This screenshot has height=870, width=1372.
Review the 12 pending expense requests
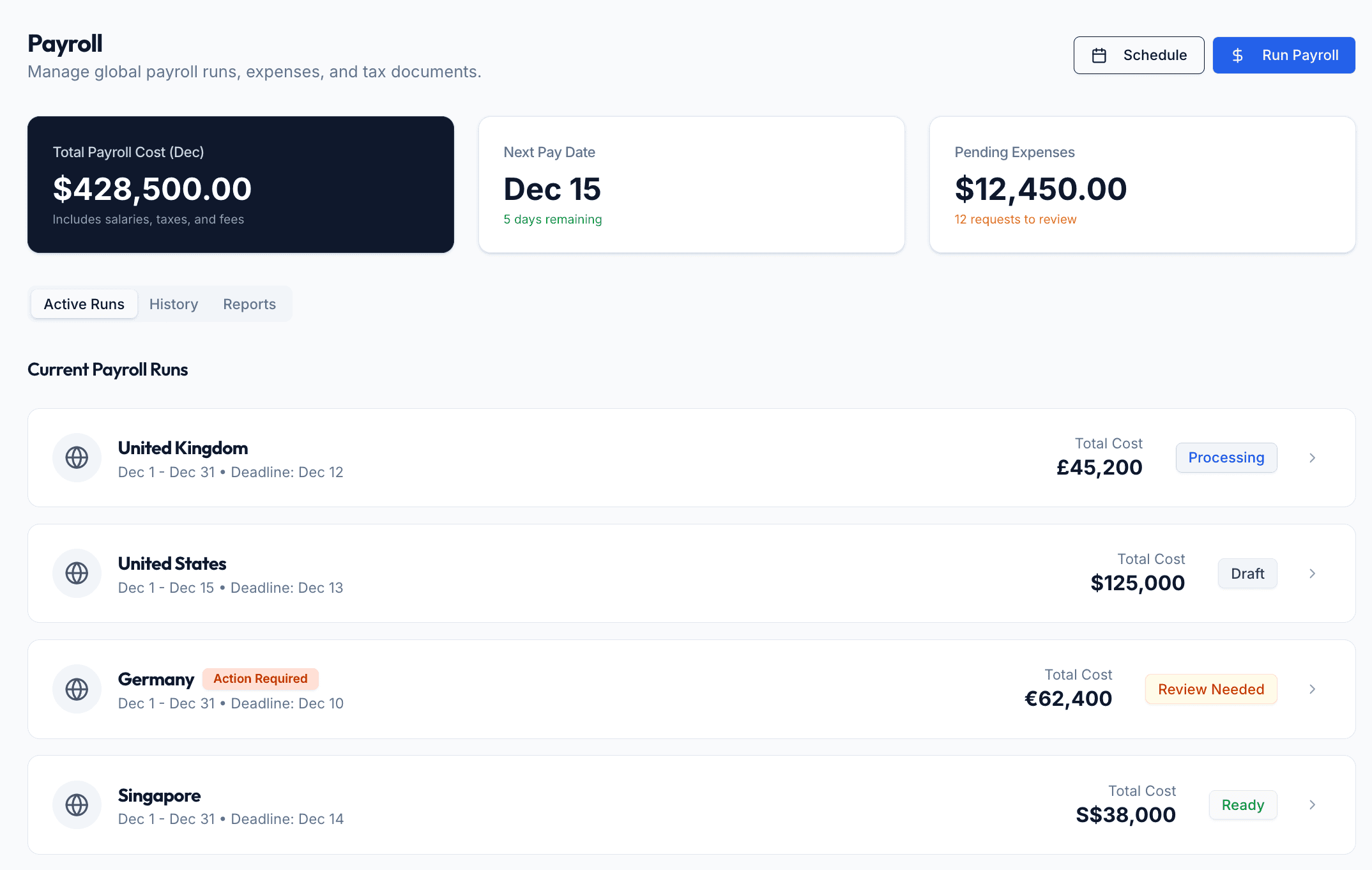pyautogui.click(x=1015, y=219)
